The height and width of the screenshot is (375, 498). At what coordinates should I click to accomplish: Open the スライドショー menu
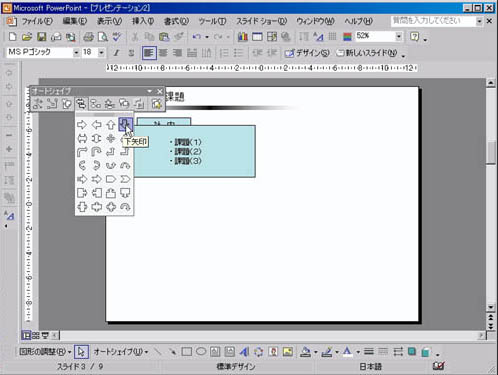click(x=261, y=21)
